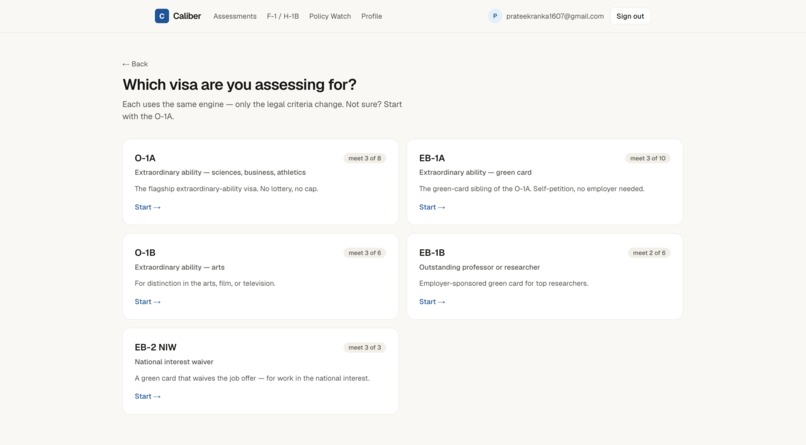Click 'A green card that waives the job offer' description
806x445 pixels.
pyautogui.click(x=252, y=378)
